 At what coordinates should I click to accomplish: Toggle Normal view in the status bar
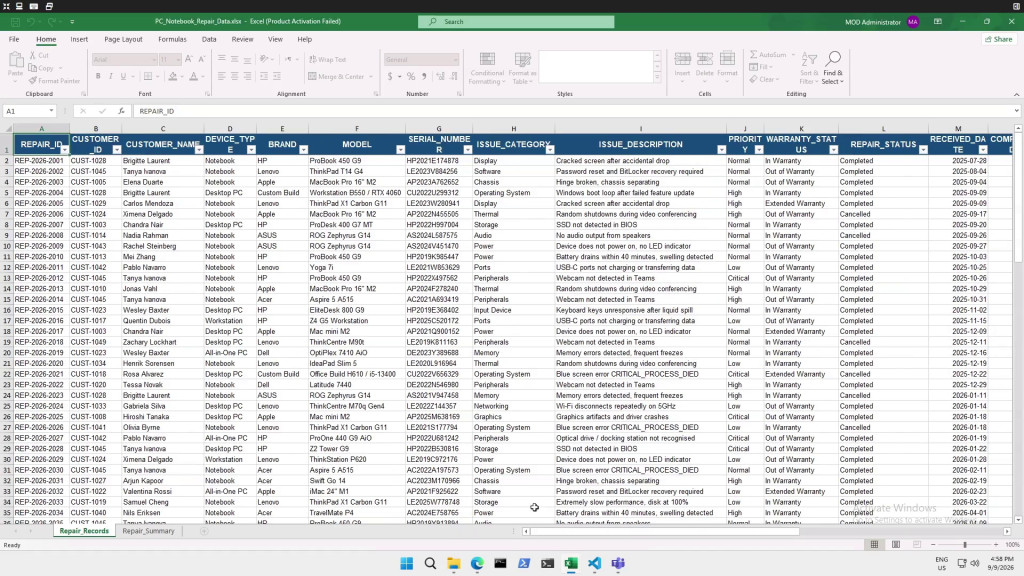coord(874,545)
